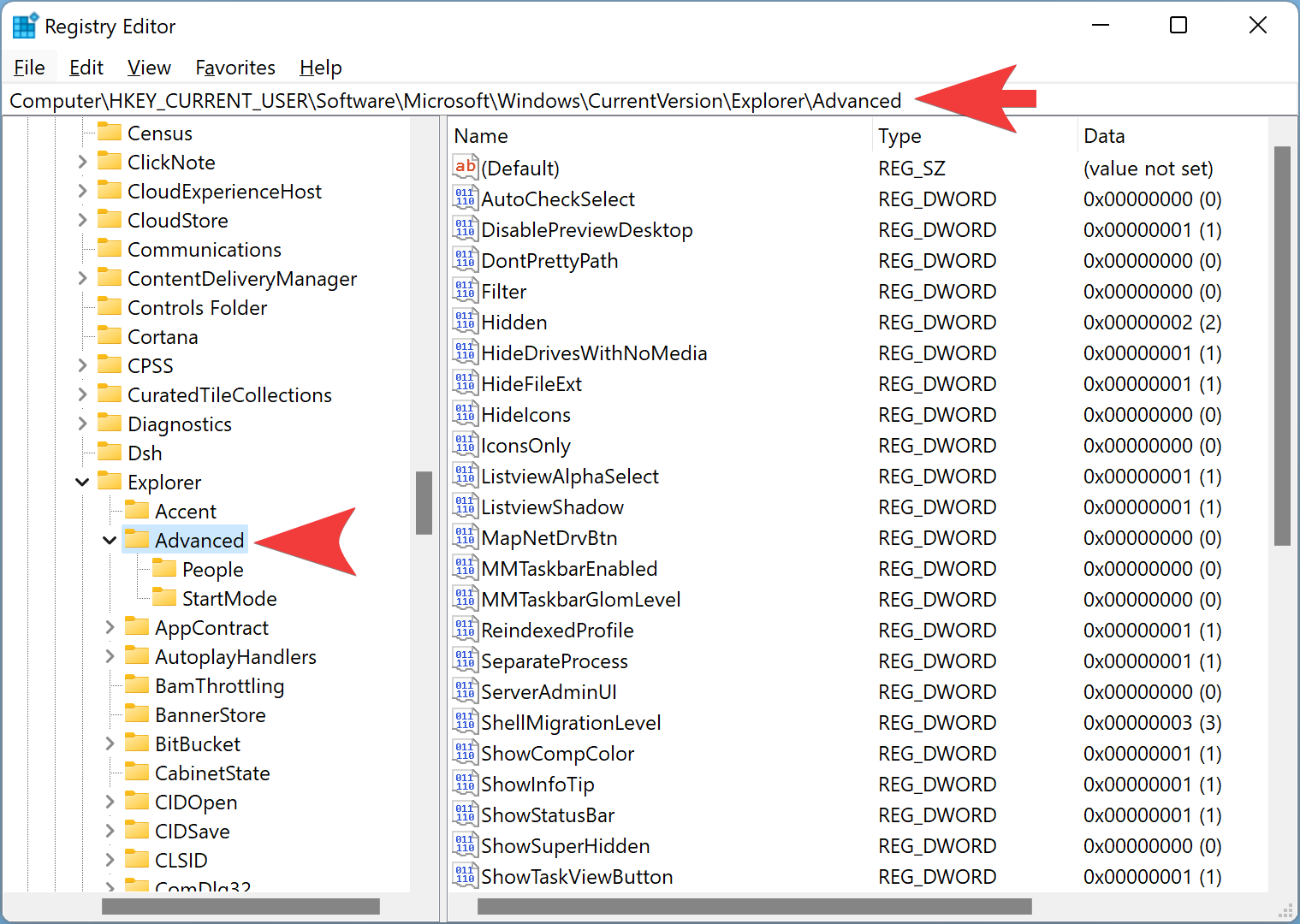The height and width of the screenshot is (924, 1300).
Task: Click the folder icon of the StartMode key
Action: coord(164,597)
